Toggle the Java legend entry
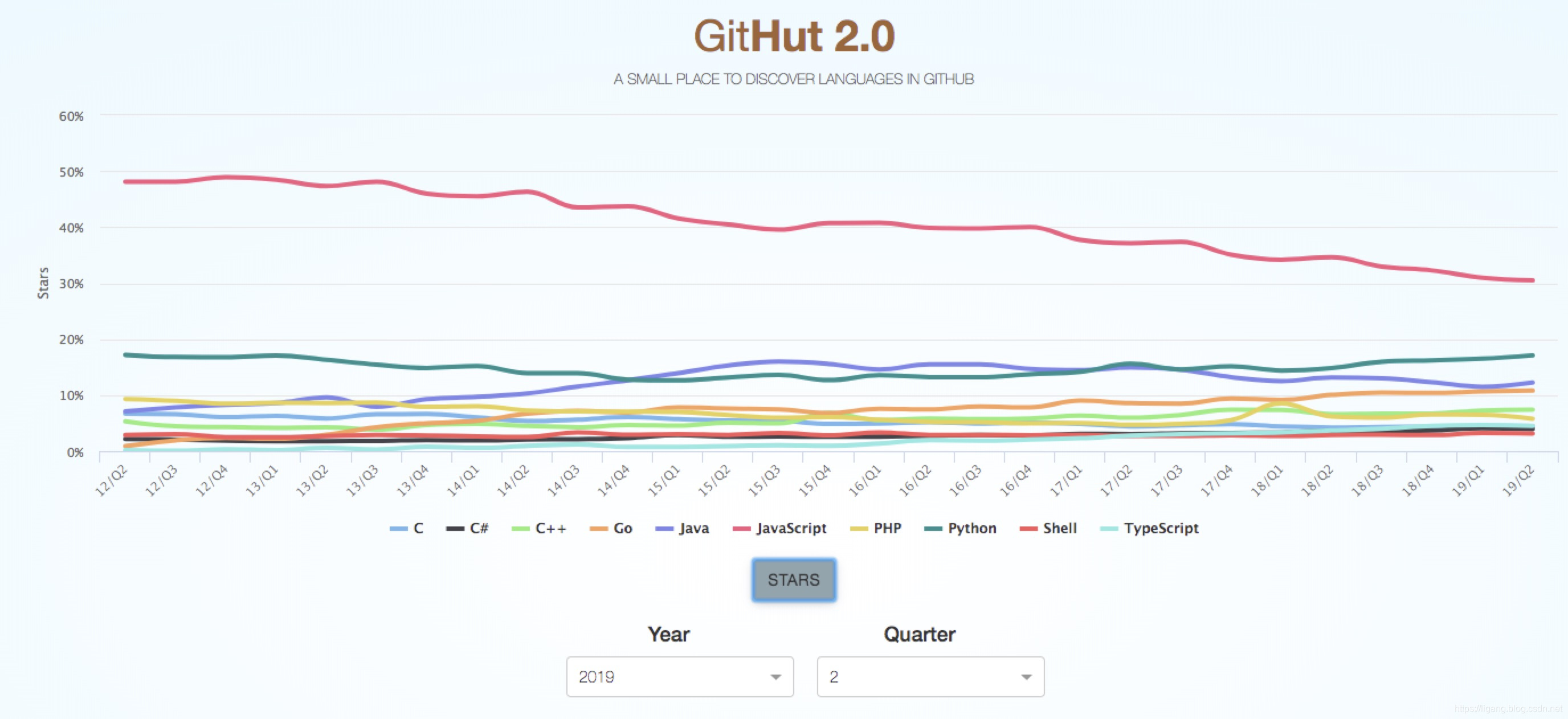Screen dimensions: 1568x719 (683, 529)
